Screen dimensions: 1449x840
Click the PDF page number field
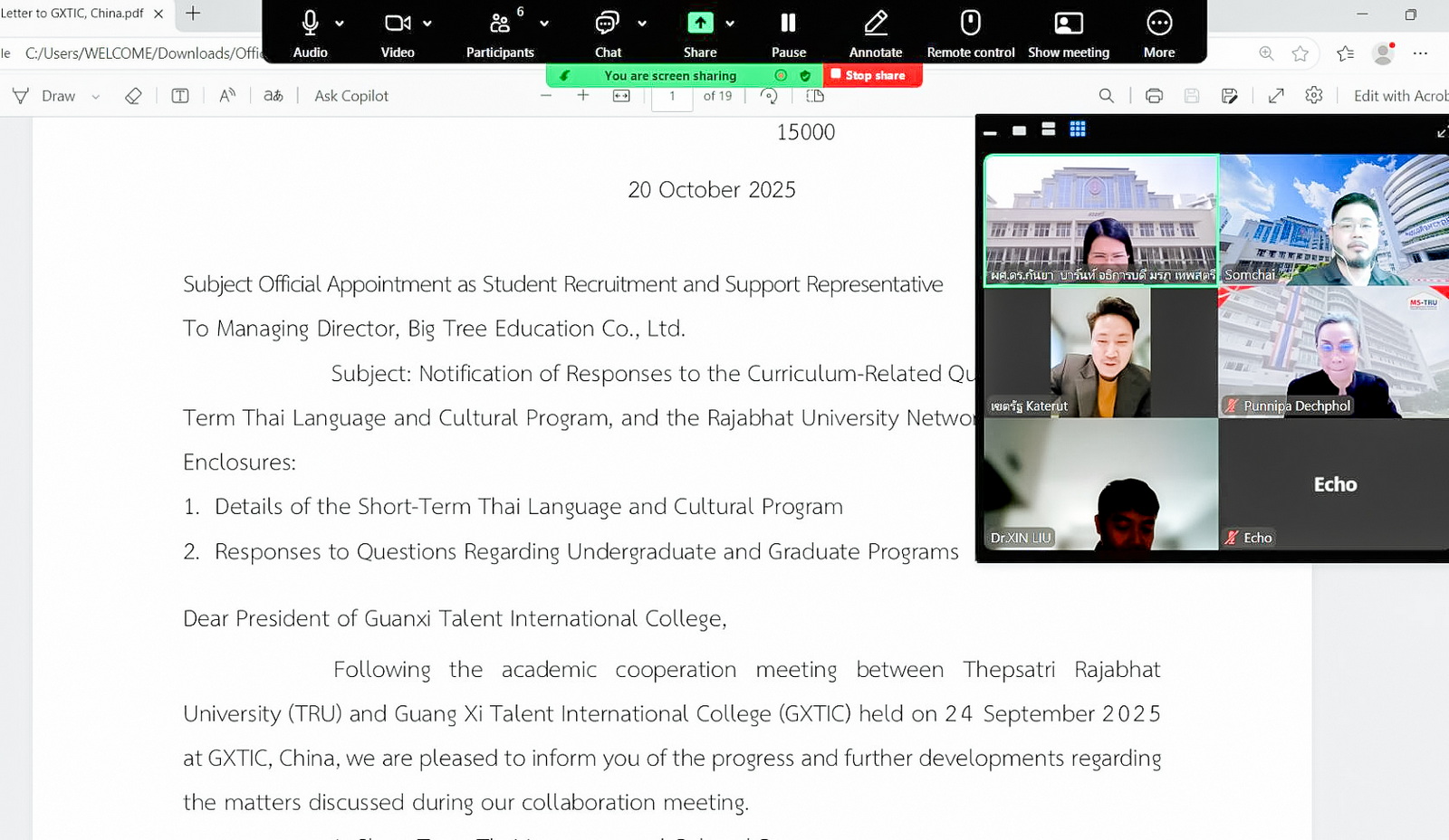(672, 96)
